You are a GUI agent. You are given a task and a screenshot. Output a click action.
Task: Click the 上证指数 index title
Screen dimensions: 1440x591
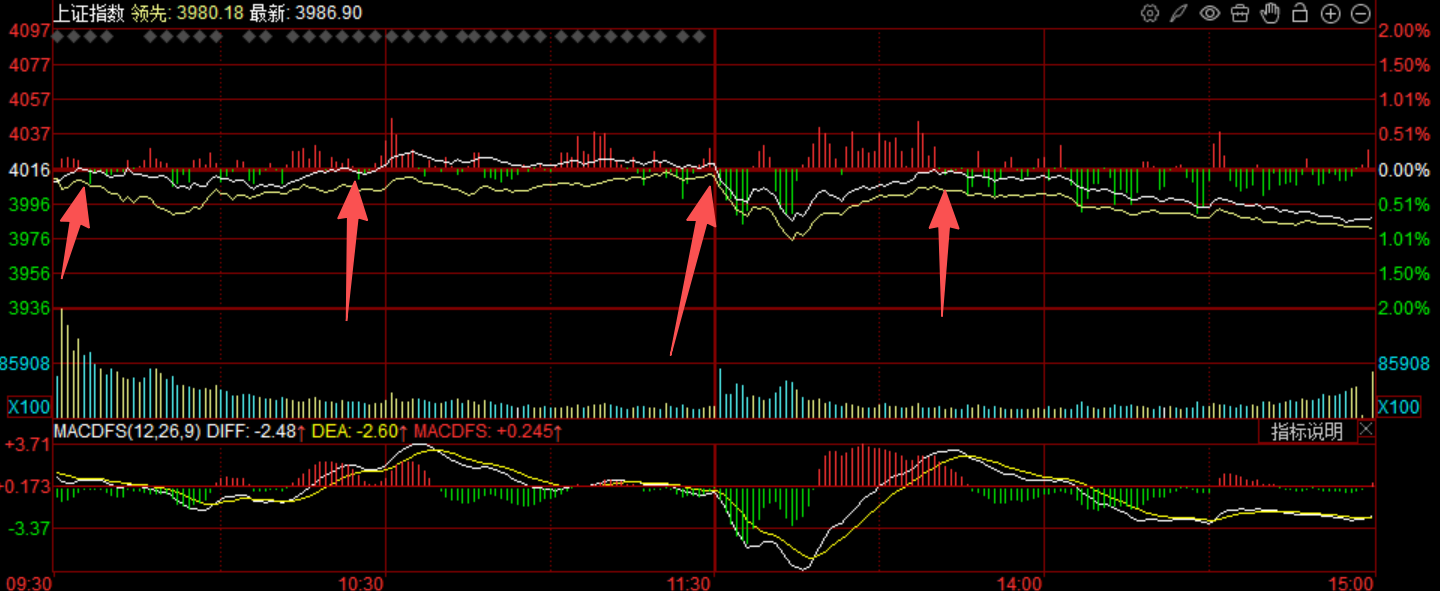point(89,12)
